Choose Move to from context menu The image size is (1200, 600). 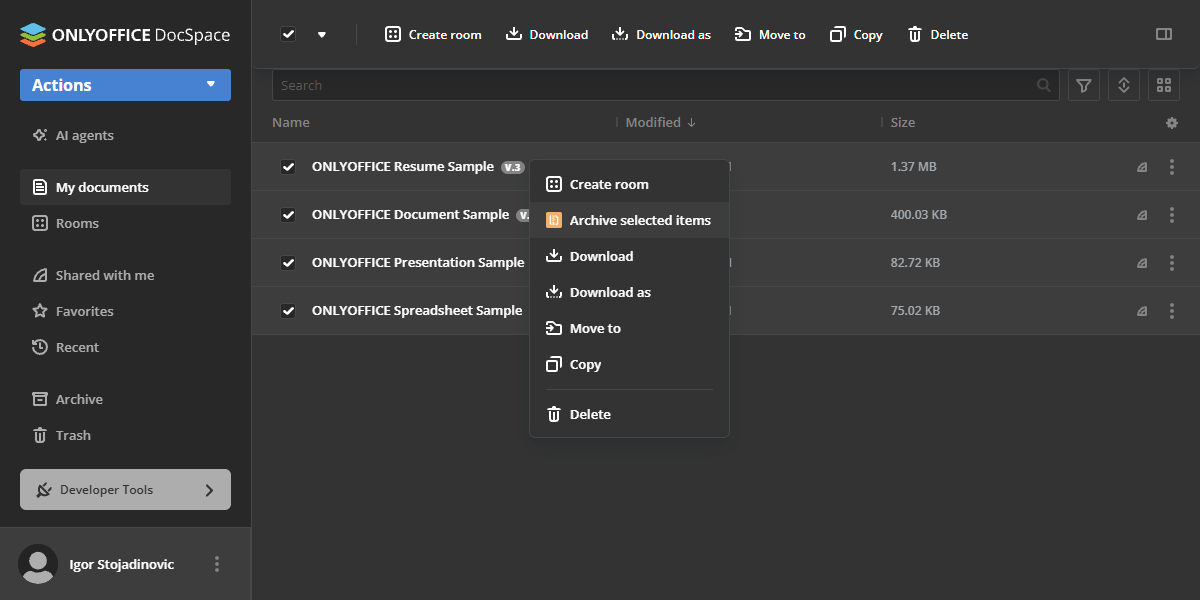click(x=629, y=328)
